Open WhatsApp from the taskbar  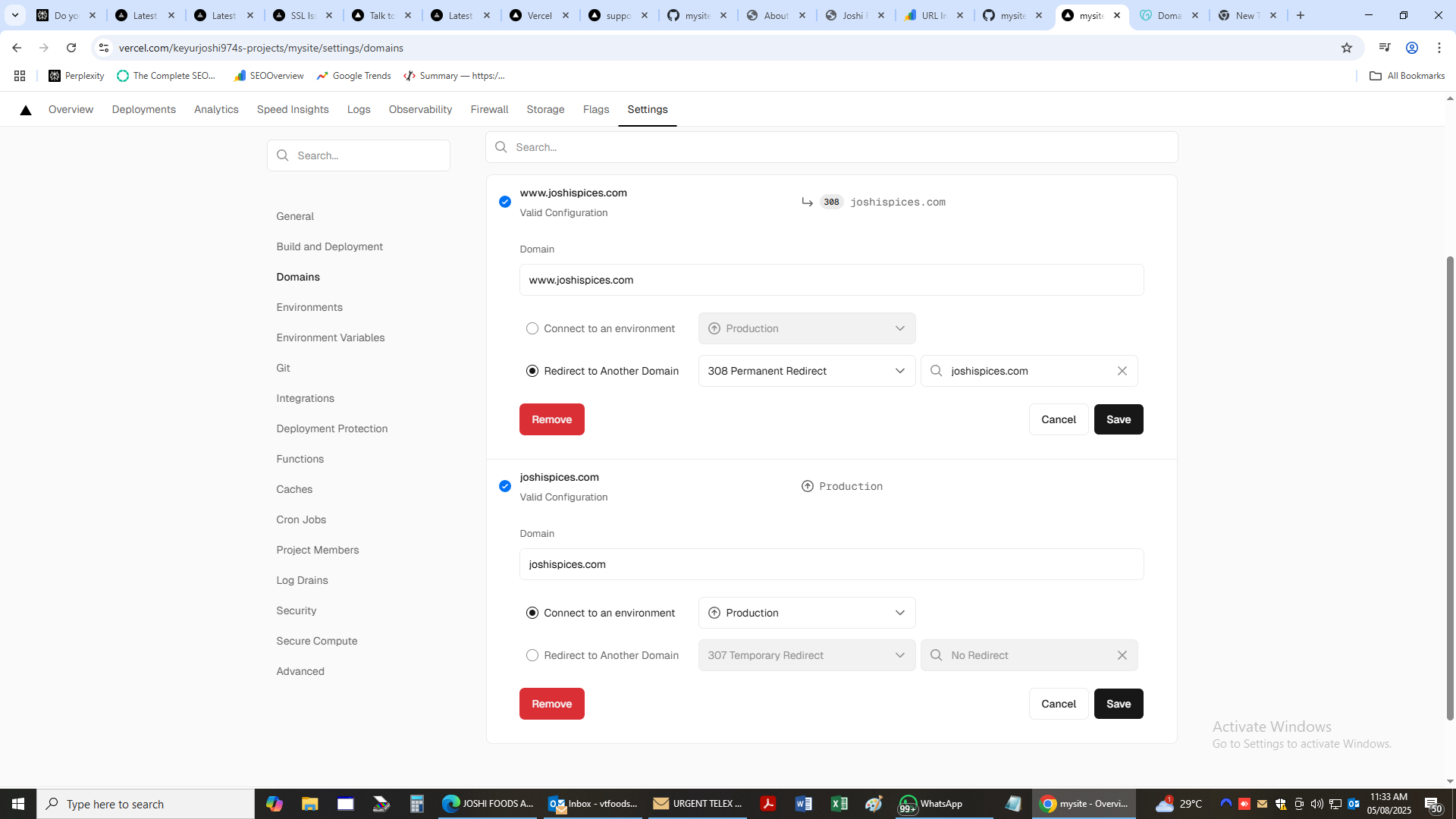click(x=930, y=804)
